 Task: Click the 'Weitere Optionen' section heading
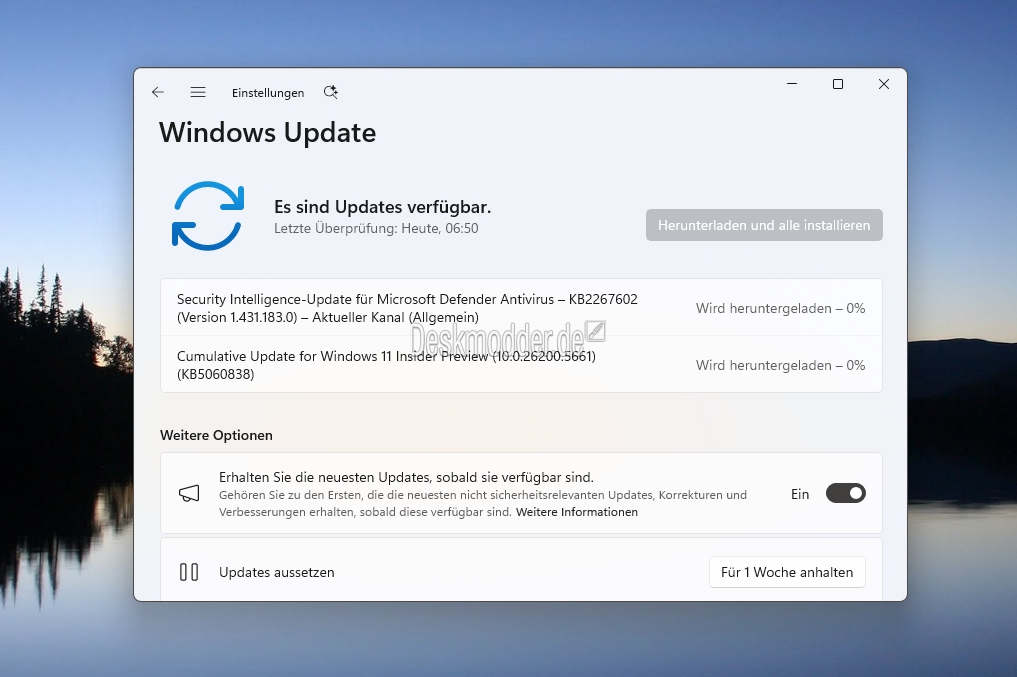pyautogui.click(x=216, y=435)
